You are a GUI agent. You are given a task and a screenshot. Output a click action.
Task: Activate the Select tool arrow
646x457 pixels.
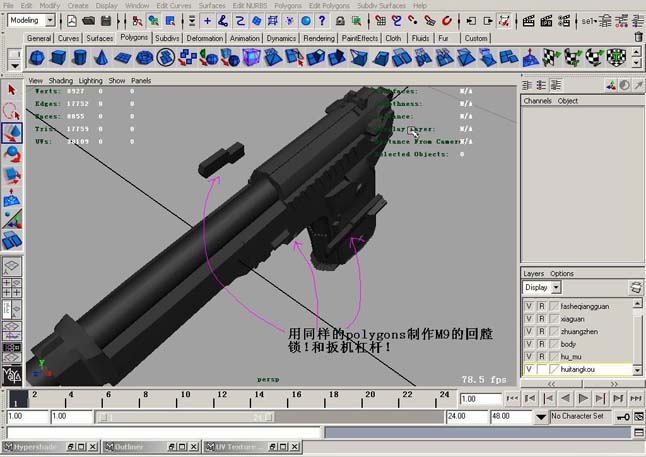12,89
